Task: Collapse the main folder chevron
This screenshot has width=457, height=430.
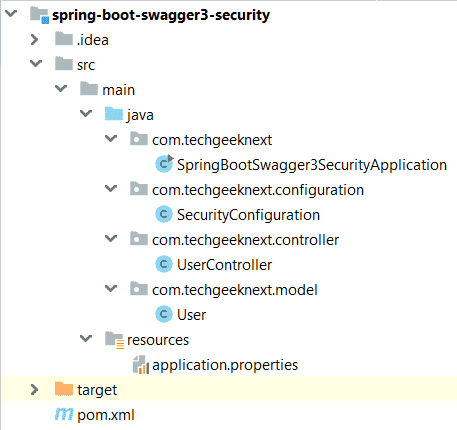Action: point(61,88)
